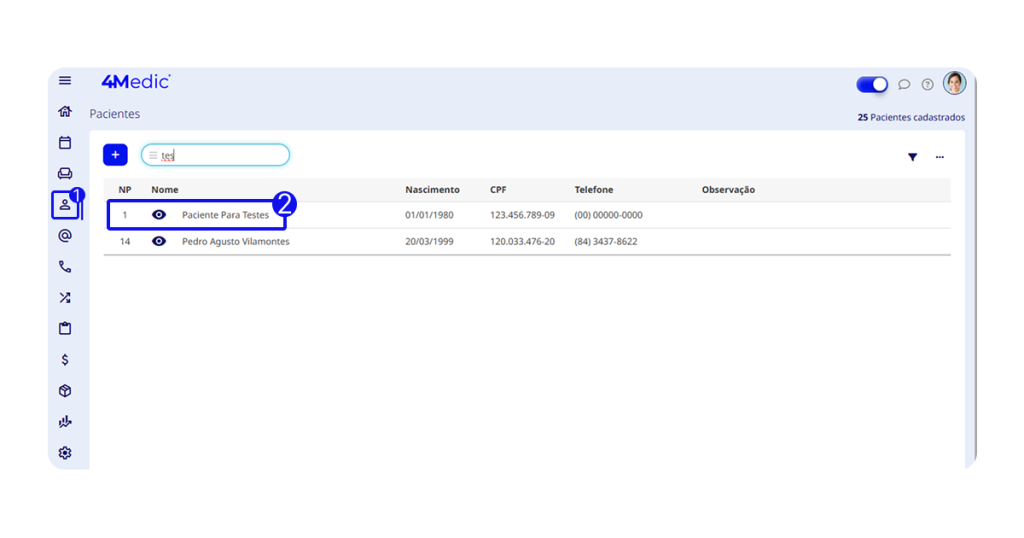Toggle the blue switch in top header
Image resolution: width=1024 pixels, height=538 pixels.
click(872, 85)
